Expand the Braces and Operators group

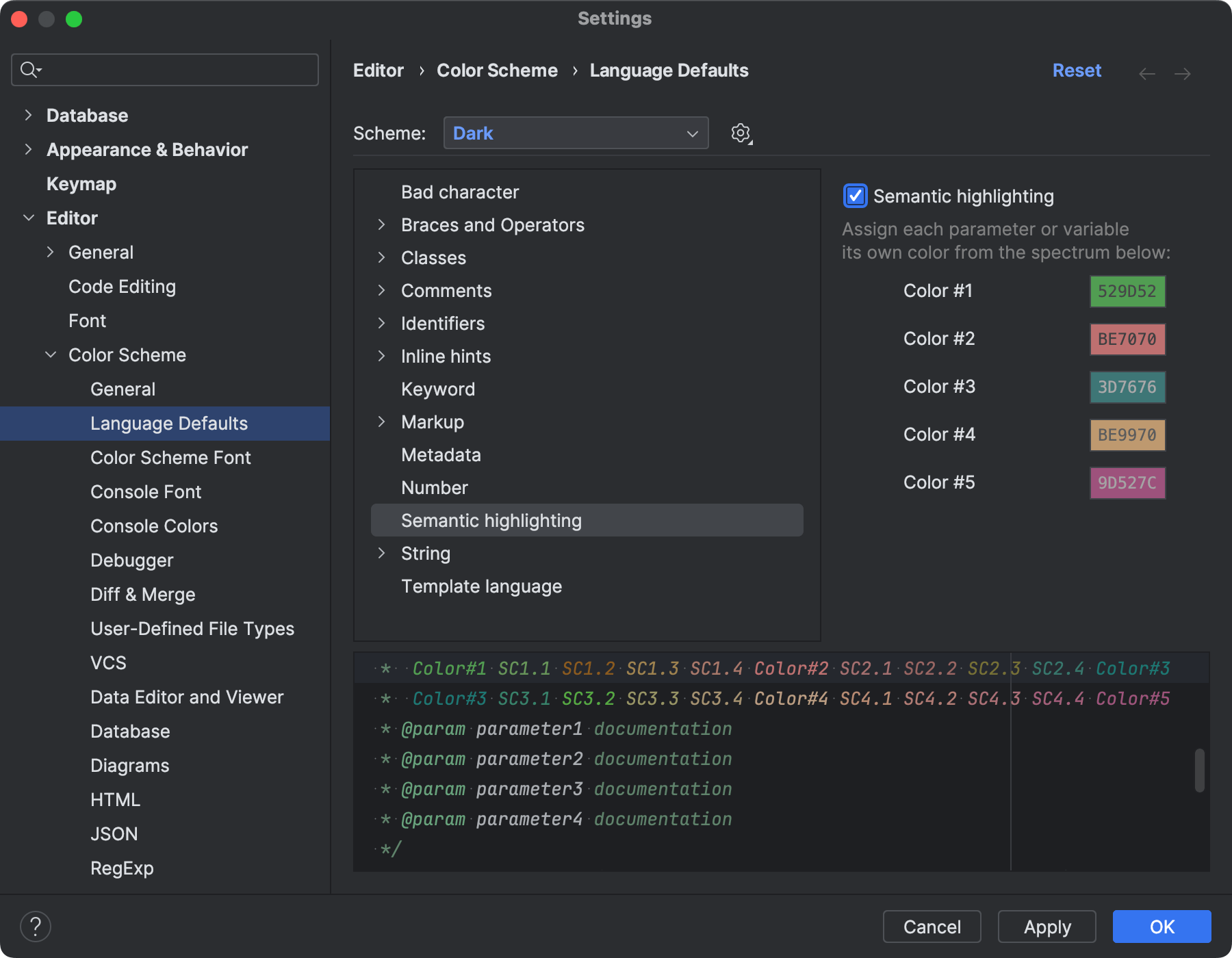point(382,224)
